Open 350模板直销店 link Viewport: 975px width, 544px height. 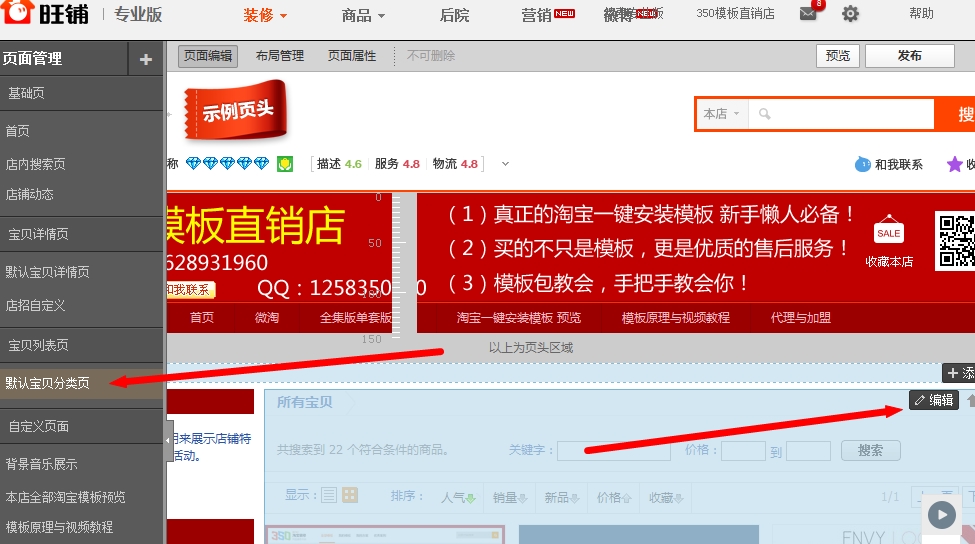point(736,14)
